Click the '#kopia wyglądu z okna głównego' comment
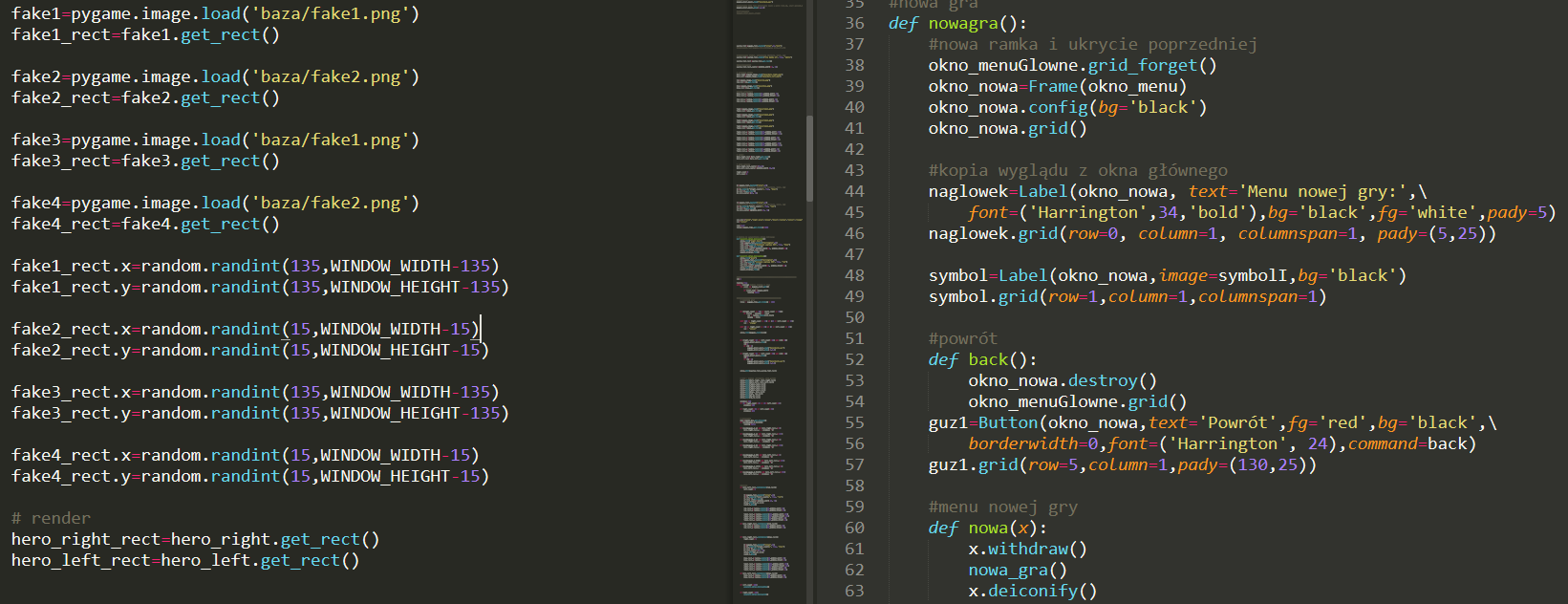The image size is (1568, 604). [1077, 170]
